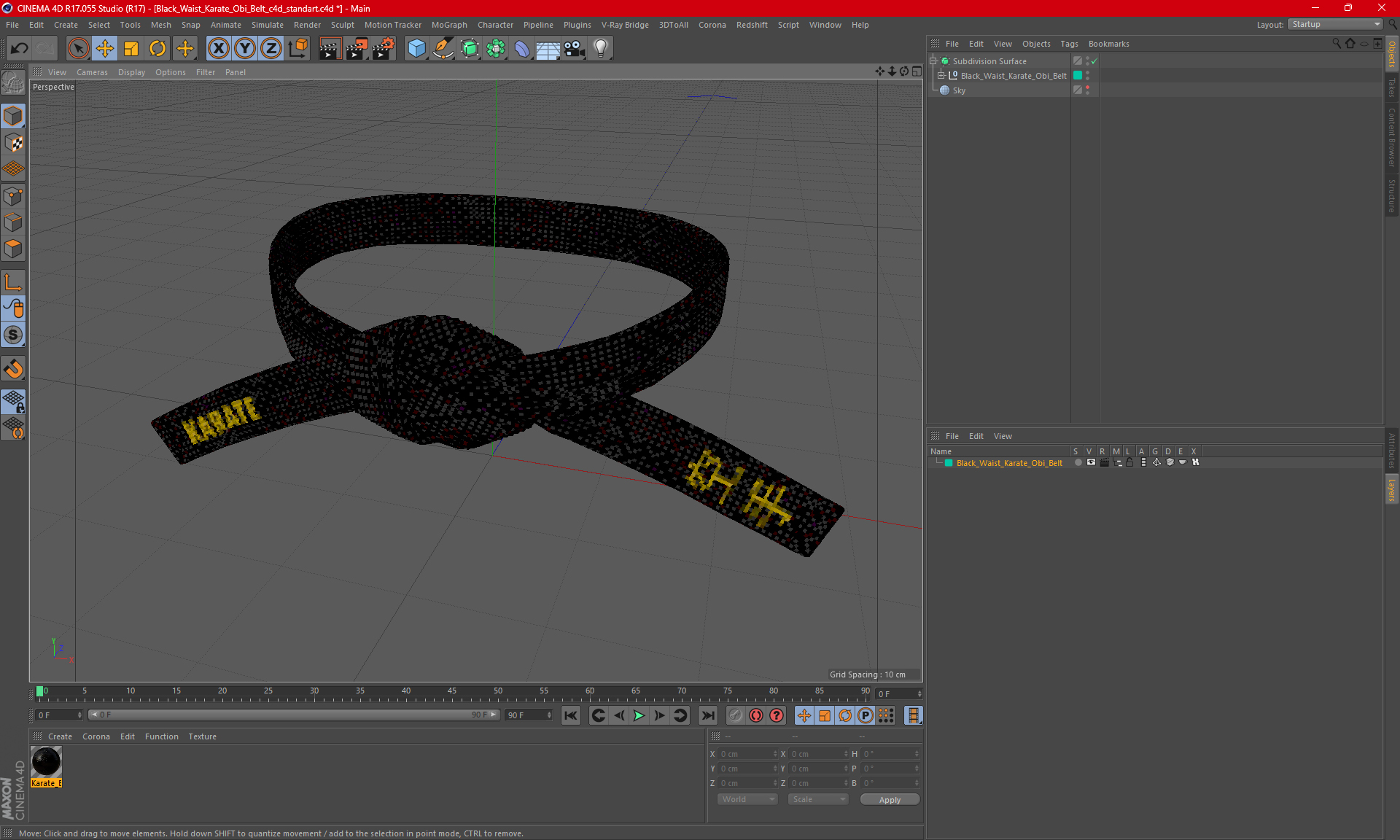Open the Sculpt menu
The height and width of the screenshot is (840, 1400).
[342, 25]
